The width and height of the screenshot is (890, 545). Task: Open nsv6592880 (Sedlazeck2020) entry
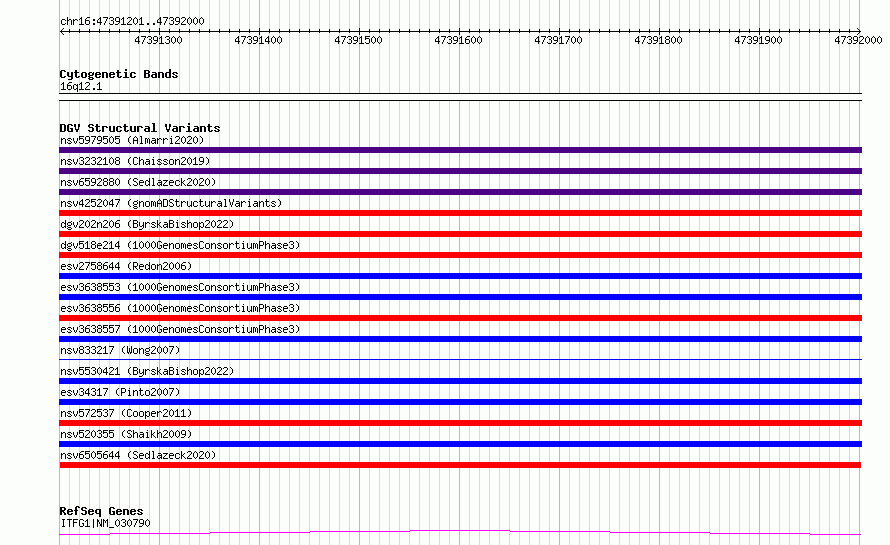[x=138, y=182]
